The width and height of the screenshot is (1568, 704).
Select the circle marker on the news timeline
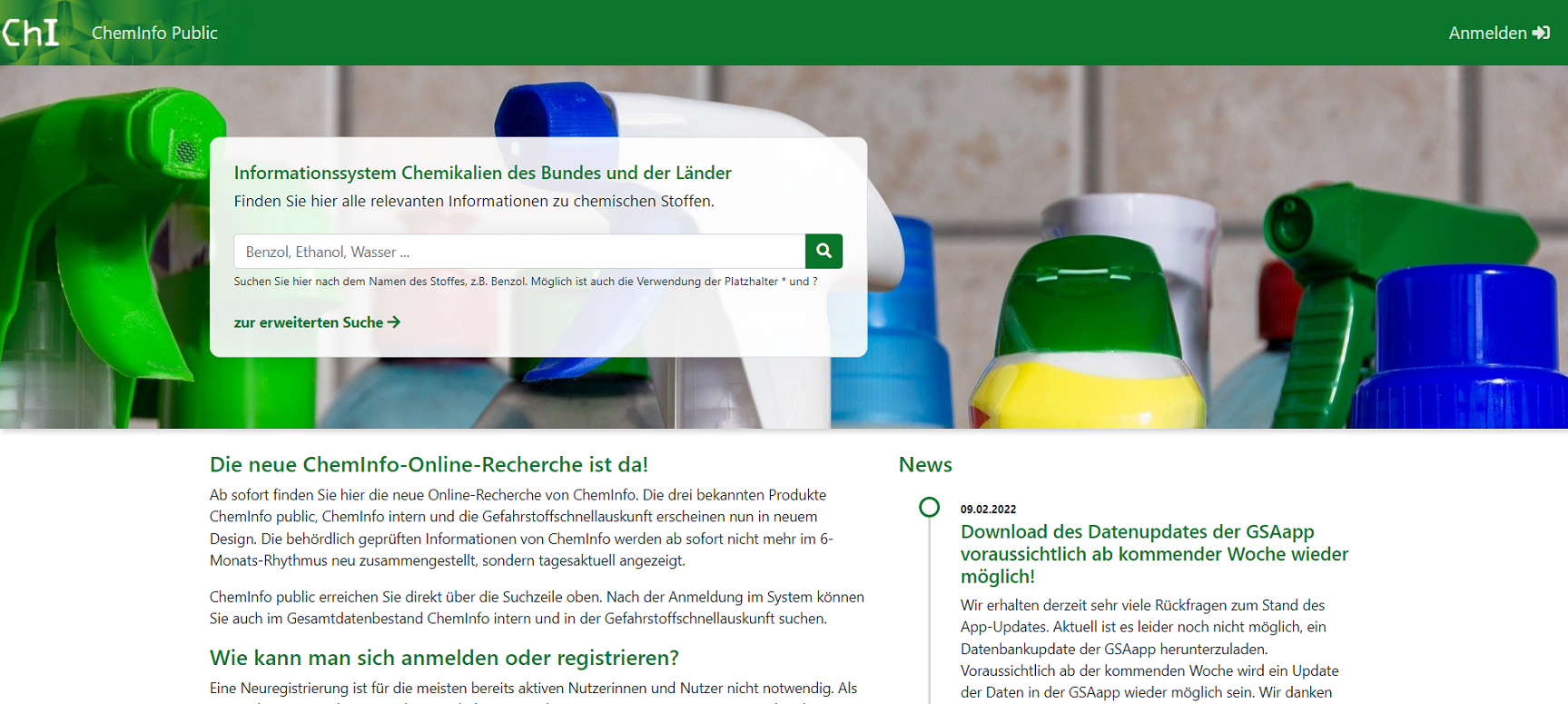[929, 507]
